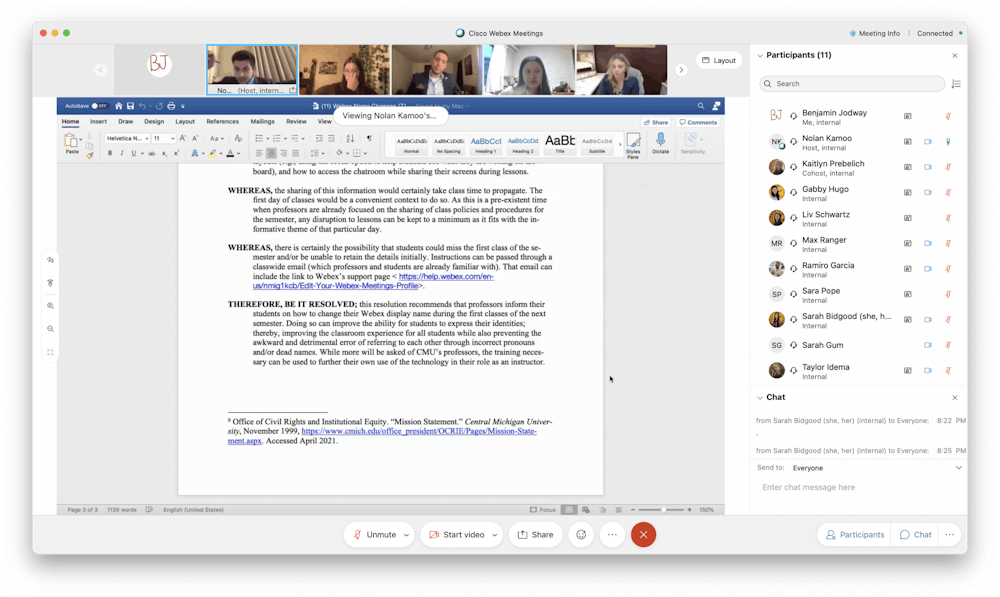This screenshot has height=597, width=1000.
Task: Open the Layout options
Action: click(x=718, y=60)
